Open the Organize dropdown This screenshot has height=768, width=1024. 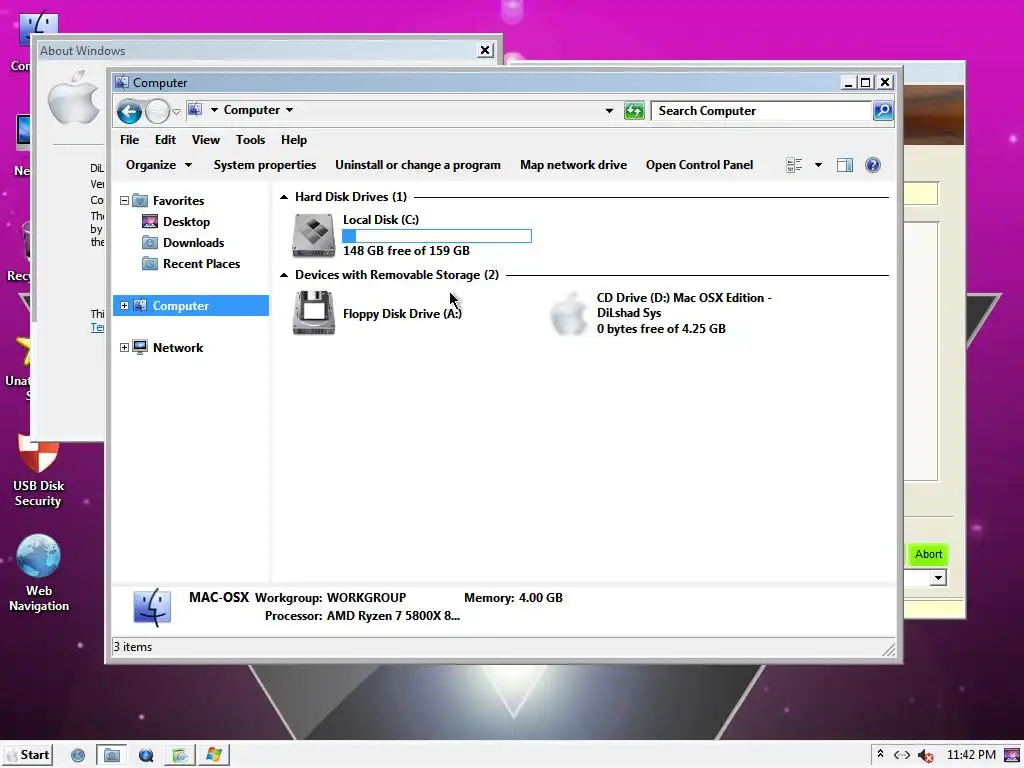(x=159, y=165)
